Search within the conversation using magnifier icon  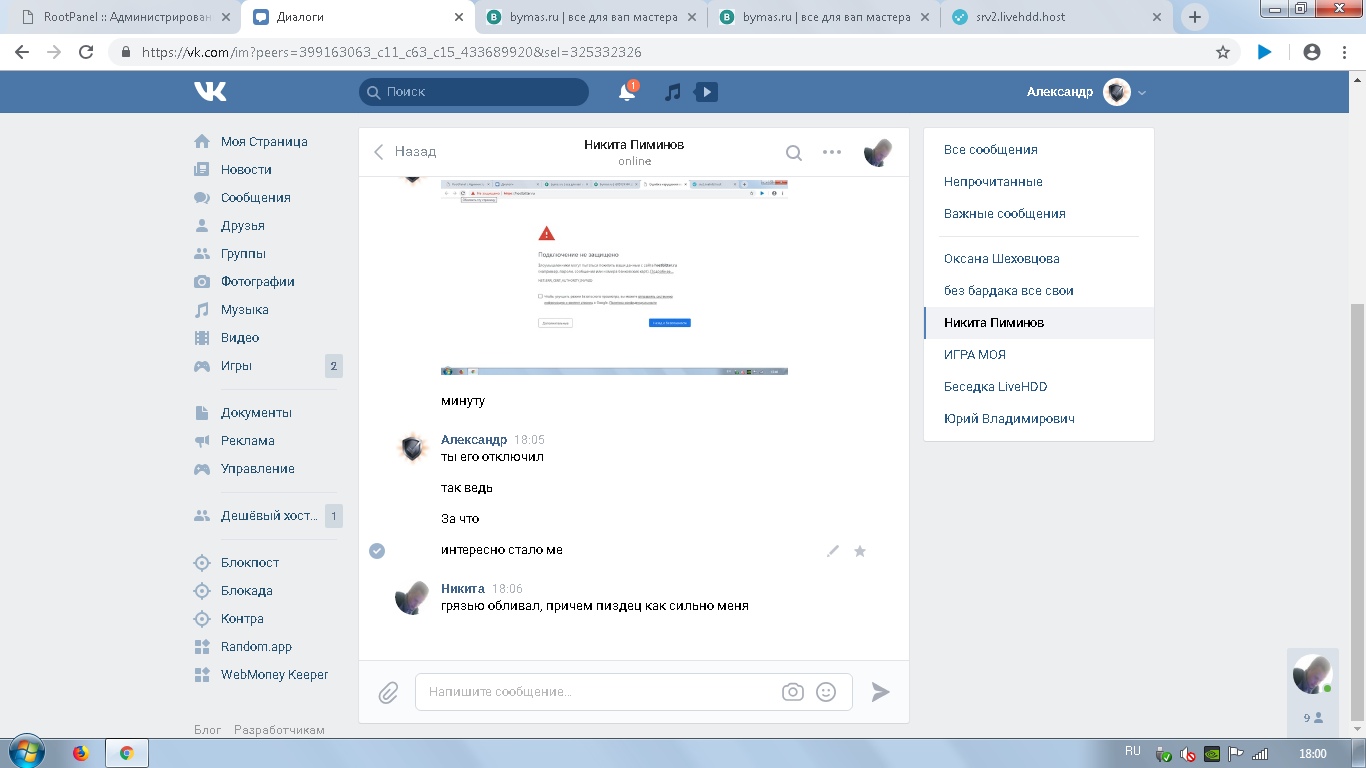point(793,152)
